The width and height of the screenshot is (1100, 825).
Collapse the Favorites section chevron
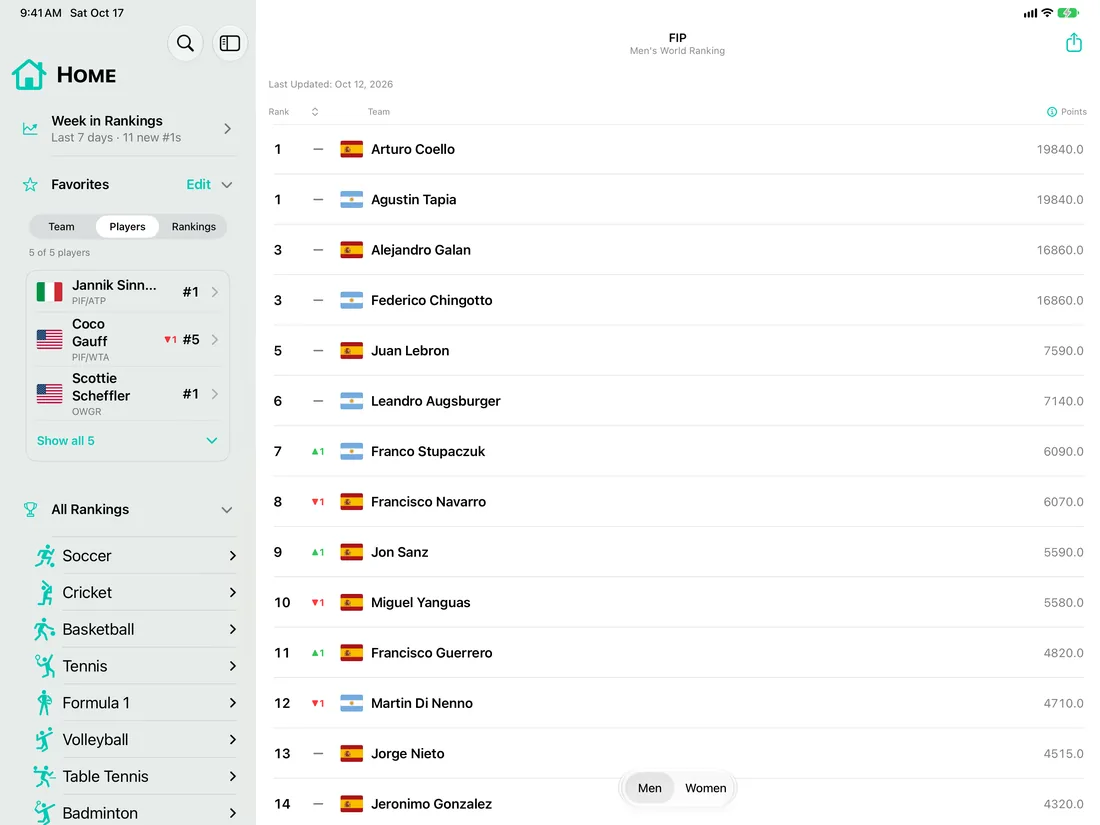[227, 185]
